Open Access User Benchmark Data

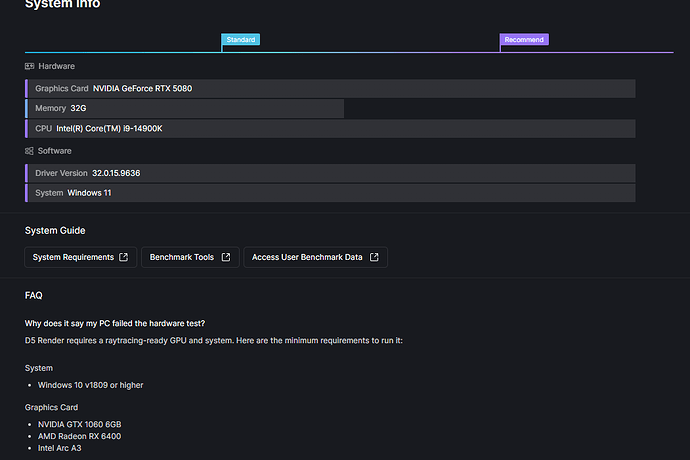[x=316, y=257]
